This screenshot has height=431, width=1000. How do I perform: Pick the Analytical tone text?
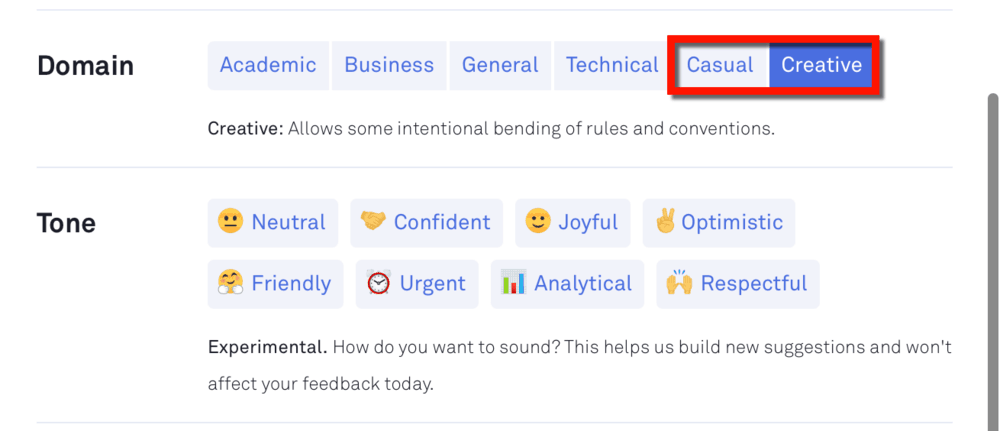point(583,284)
